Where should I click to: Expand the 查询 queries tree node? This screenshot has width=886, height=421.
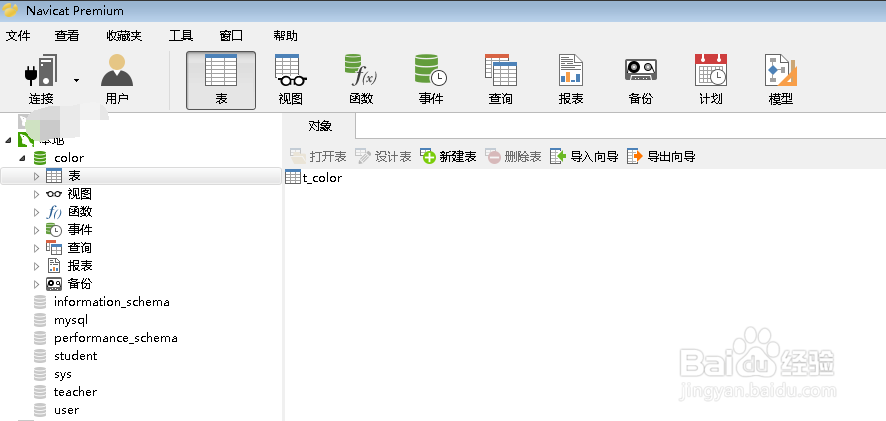(x=37, y=248)
